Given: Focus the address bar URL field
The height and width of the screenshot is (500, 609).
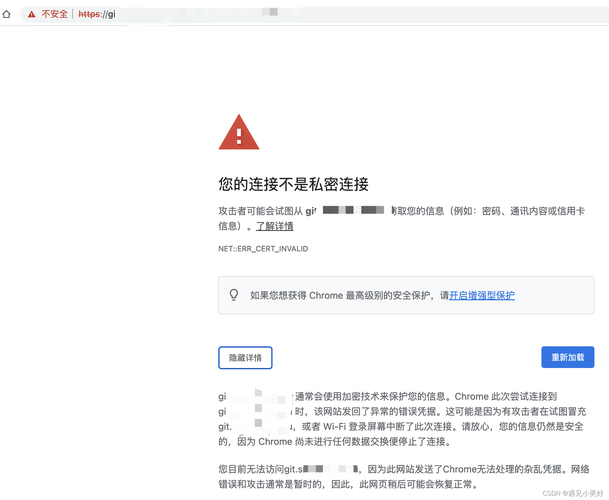Looking at the screenshot, I should pyautogui.click(x=315, y=14).
